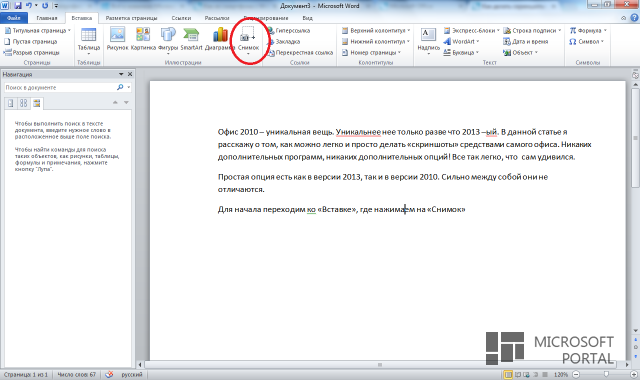Insert a Перекрестная ссылка cross-reference
This screenshot has width=640, height=380.
pos(300,53)
